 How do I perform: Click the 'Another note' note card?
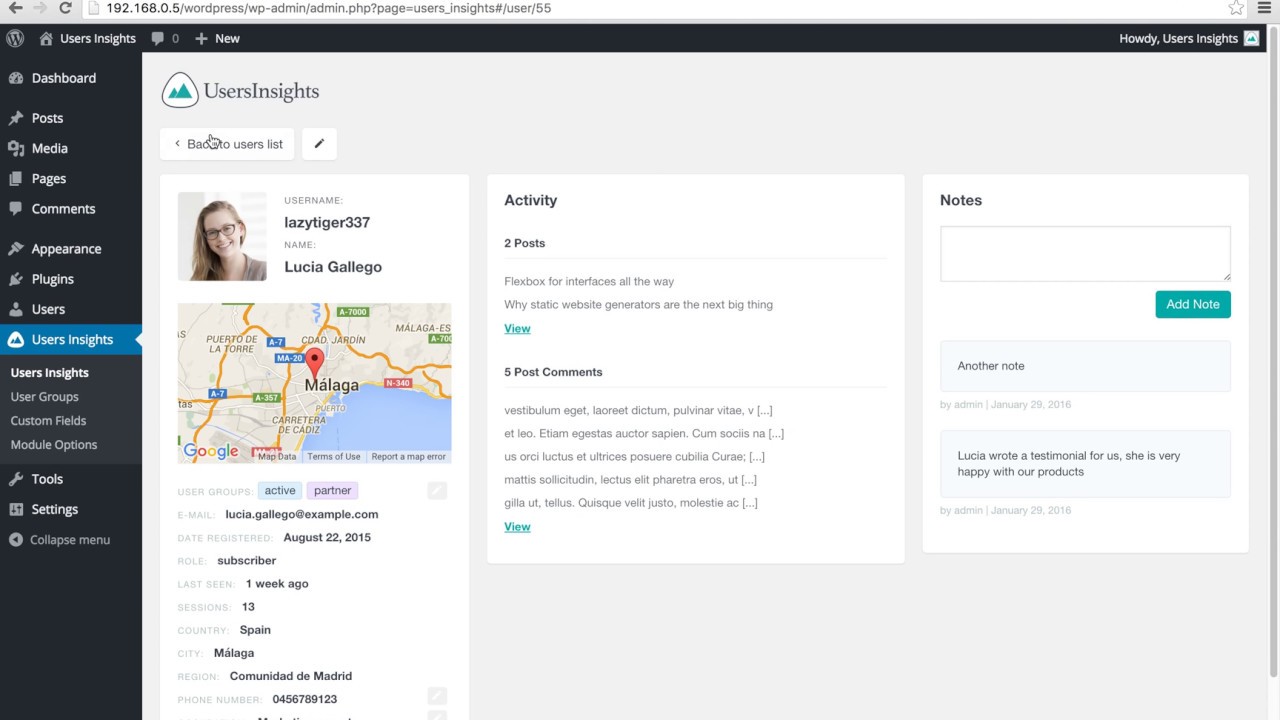click(x=1085, y=366)
